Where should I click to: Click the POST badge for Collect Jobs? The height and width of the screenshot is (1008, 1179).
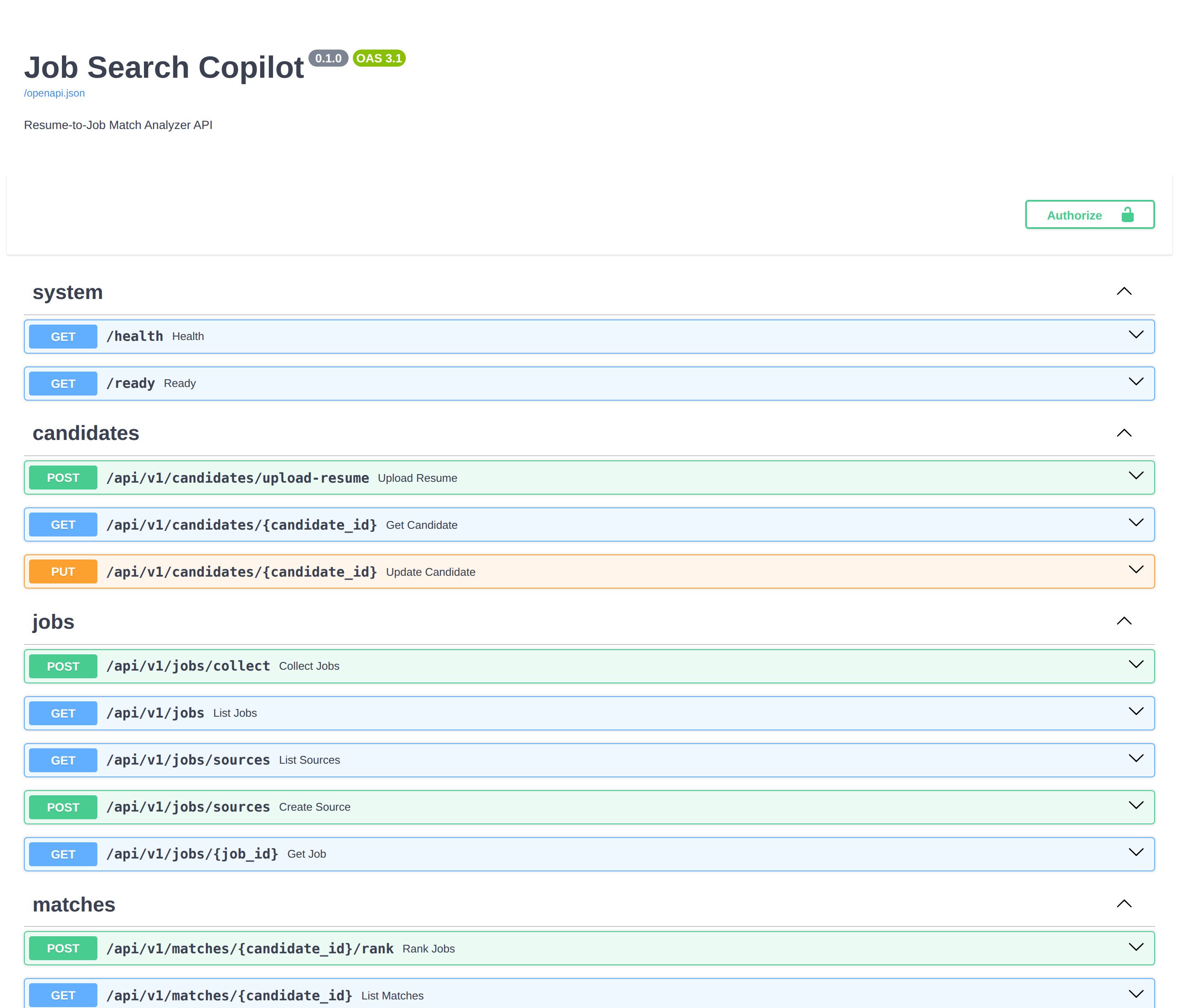[x=63, y=666]
